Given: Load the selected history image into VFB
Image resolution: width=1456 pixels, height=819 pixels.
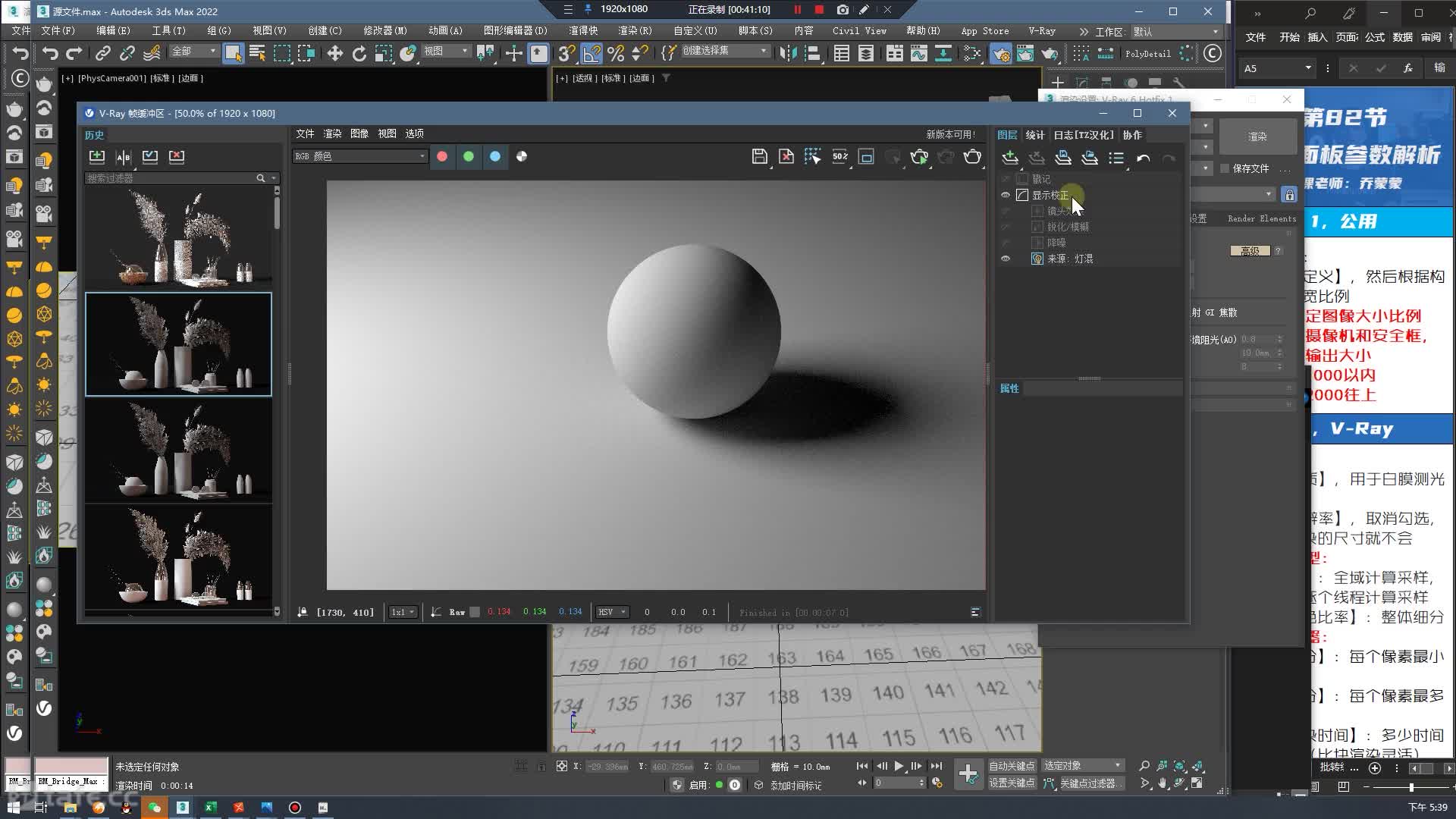Looking at the screenshot, I should 150,156.
